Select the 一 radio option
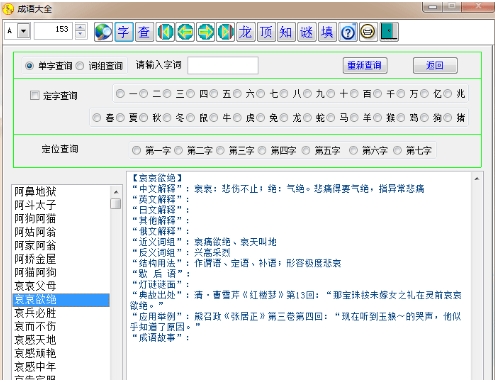Viewport: 495px width, 382px height. (x=120, y=94)
